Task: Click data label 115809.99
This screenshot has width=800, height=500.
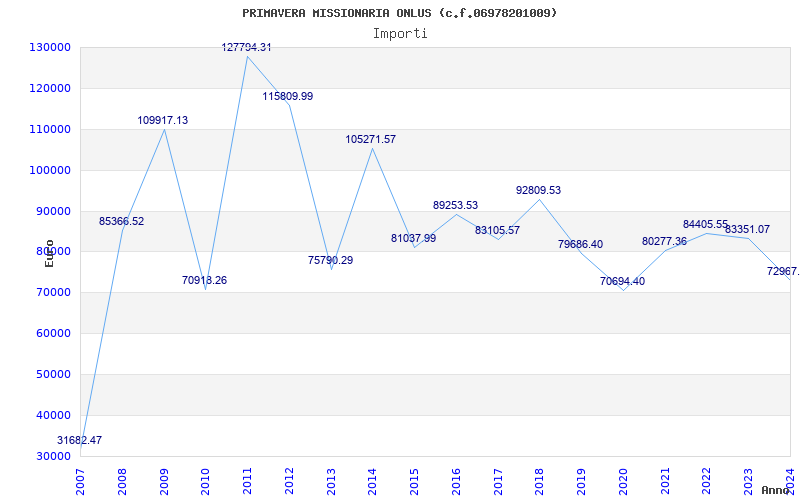Action: pyautogui.click(x=288, y=96)
